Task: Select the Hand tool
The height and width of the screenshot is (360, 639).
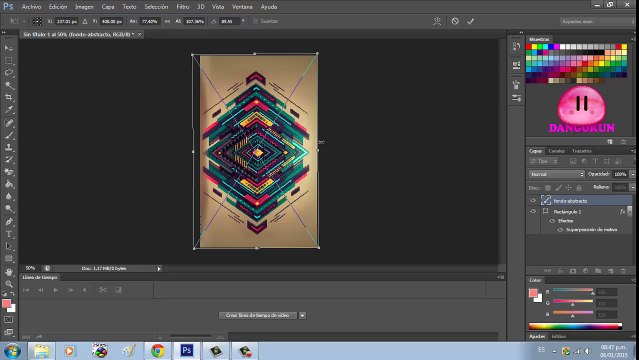Action: 9,272
